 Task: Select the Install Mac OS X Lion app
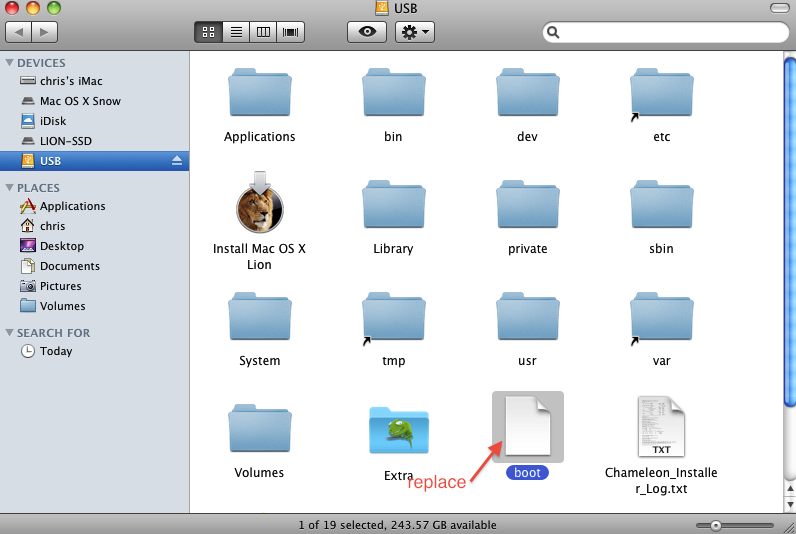259,202
